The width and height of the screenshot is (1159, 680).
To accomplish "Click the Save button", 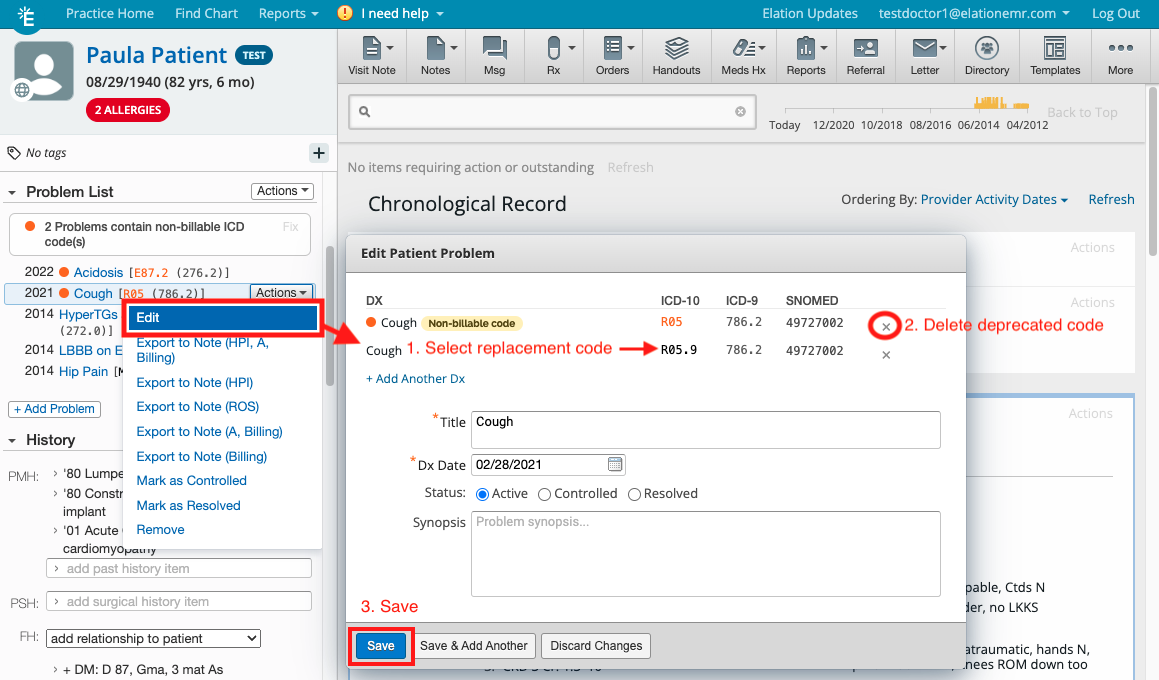I will click(380, 646).
